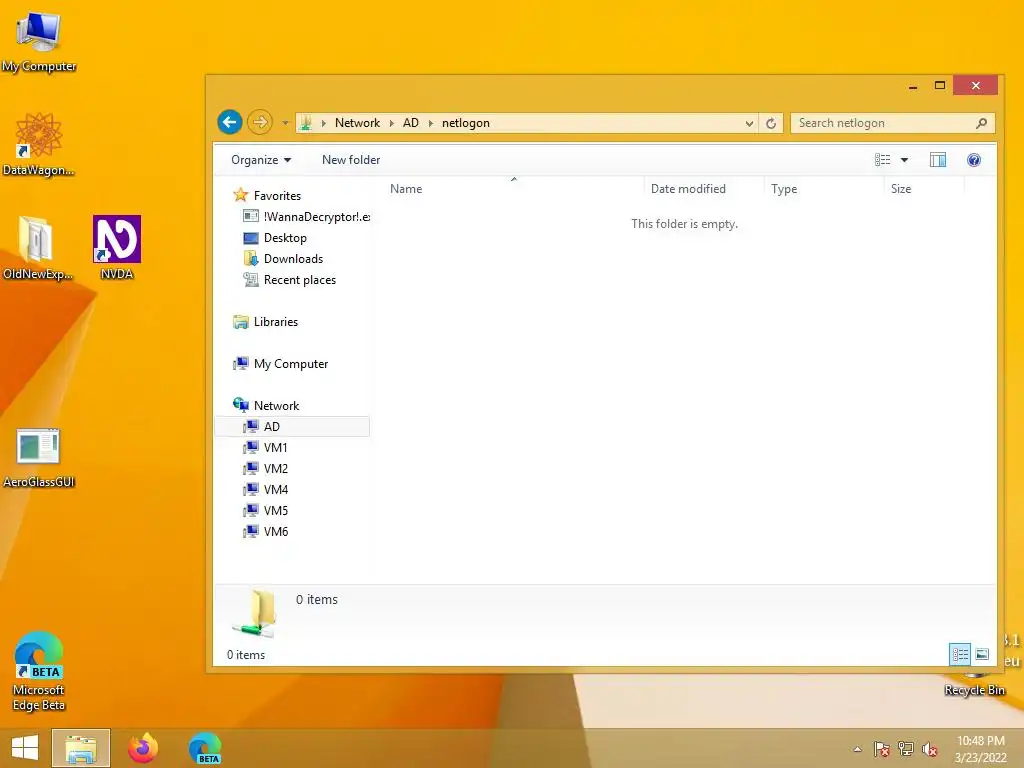Open the clock showing 10:48 PM

click(x=980, y=749)
